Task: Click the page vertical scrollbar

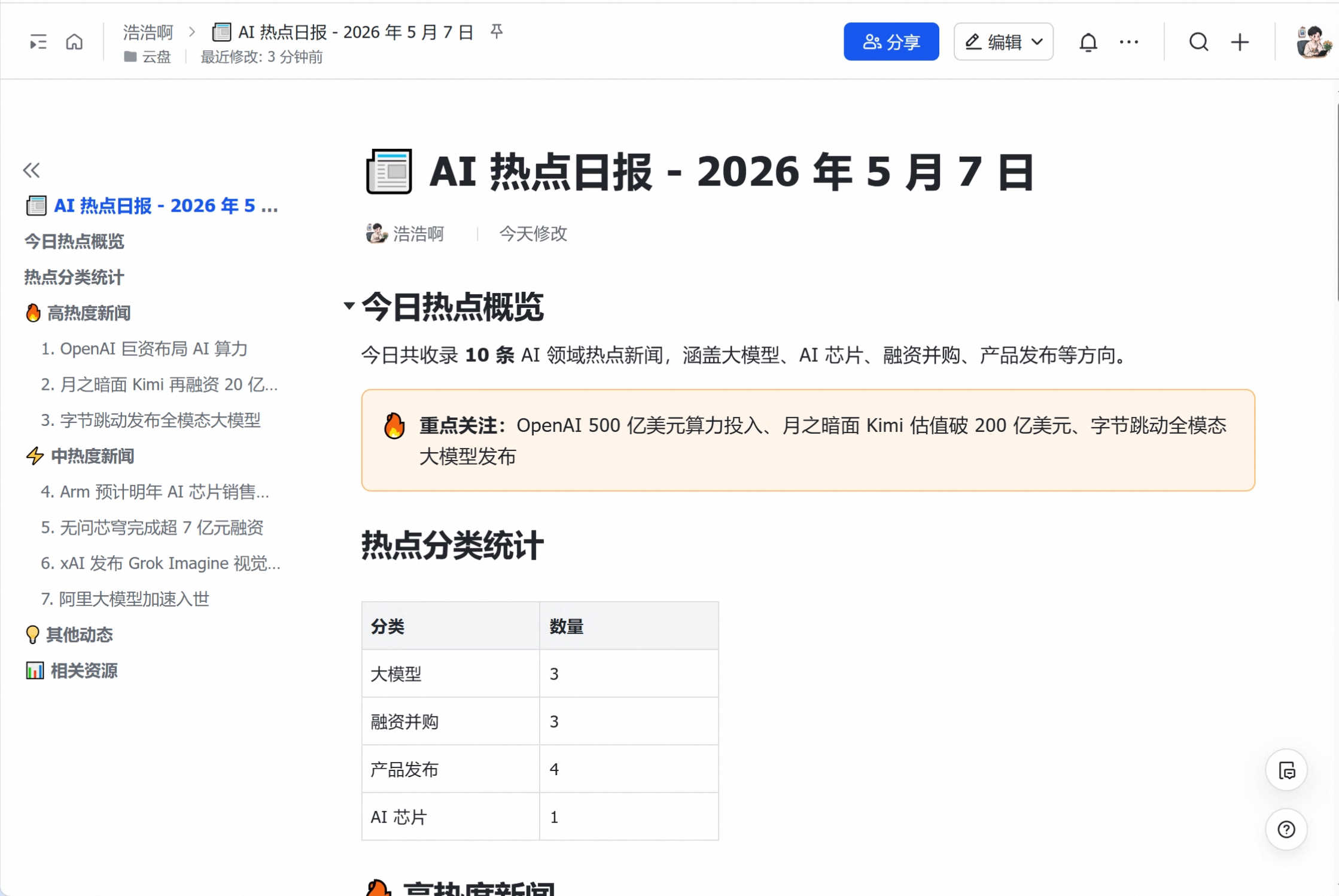Action: click(x=1337, y=203)
